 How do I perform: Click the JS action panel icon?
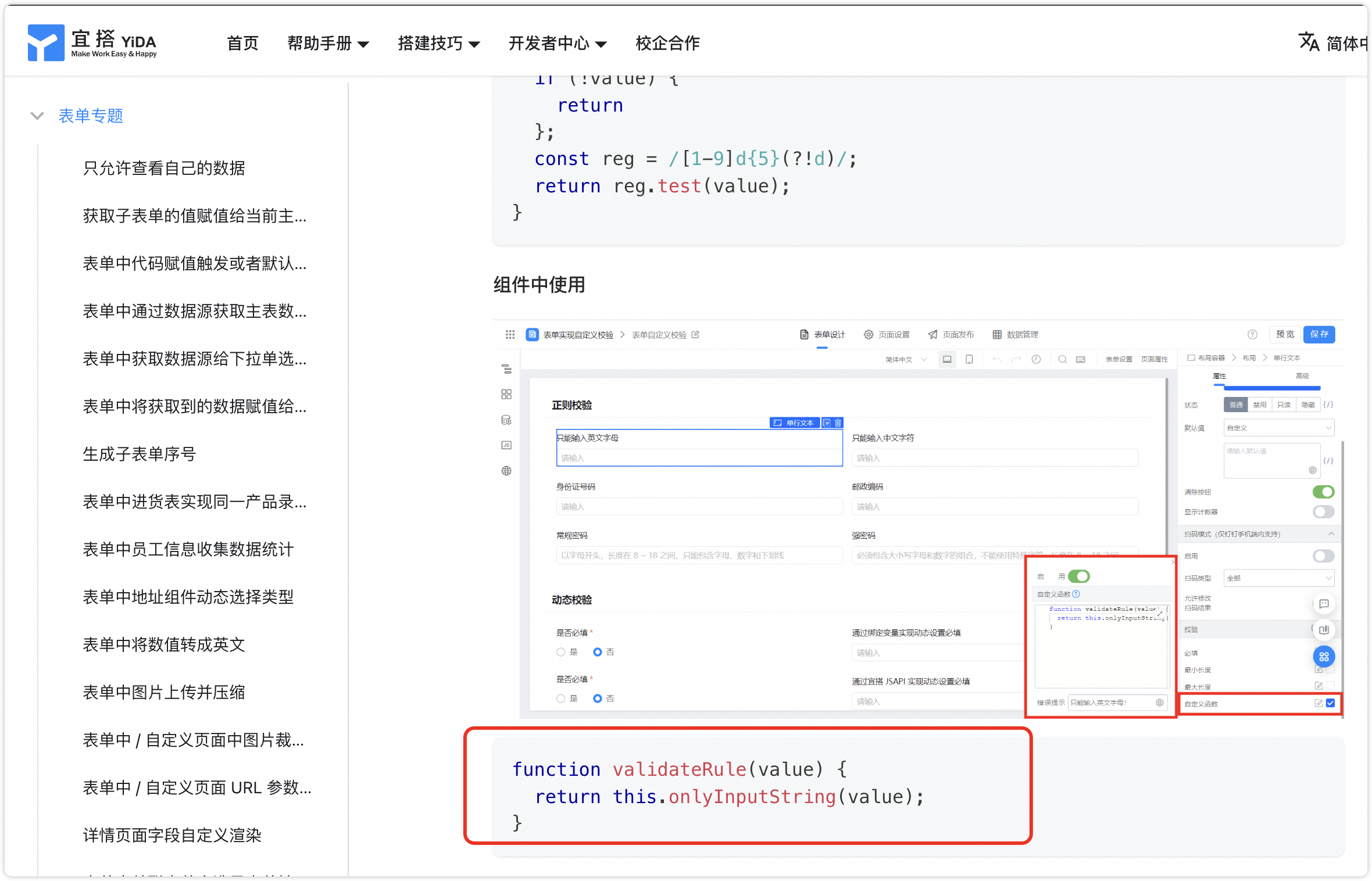point(506,445)
